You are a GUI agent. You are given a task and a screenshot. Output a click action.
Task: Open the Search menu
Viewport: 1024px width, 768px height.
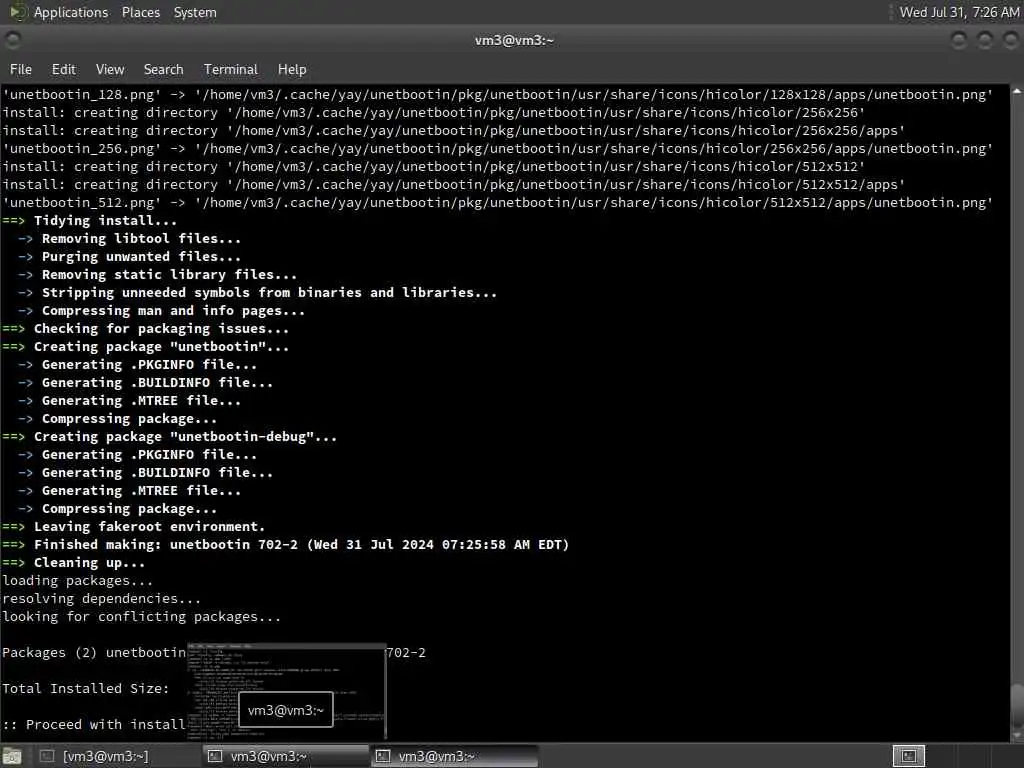tap(163, 69)
